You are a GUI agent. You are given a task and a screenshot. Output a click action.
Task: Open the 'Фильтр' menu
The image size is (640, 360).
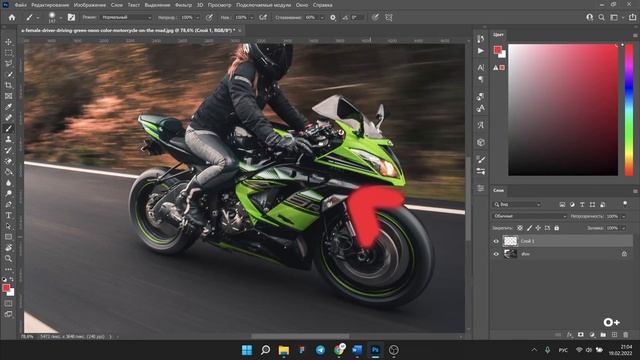pyautogui.click(x=183, y=5)
